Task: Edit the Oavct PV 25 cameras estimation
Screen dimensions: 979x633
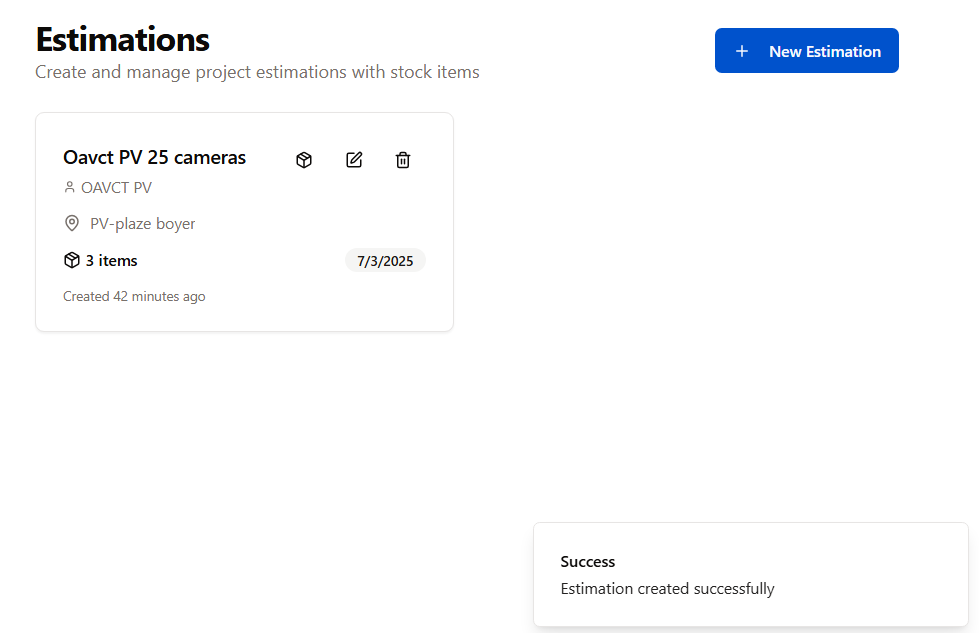Action: (354, 160)
